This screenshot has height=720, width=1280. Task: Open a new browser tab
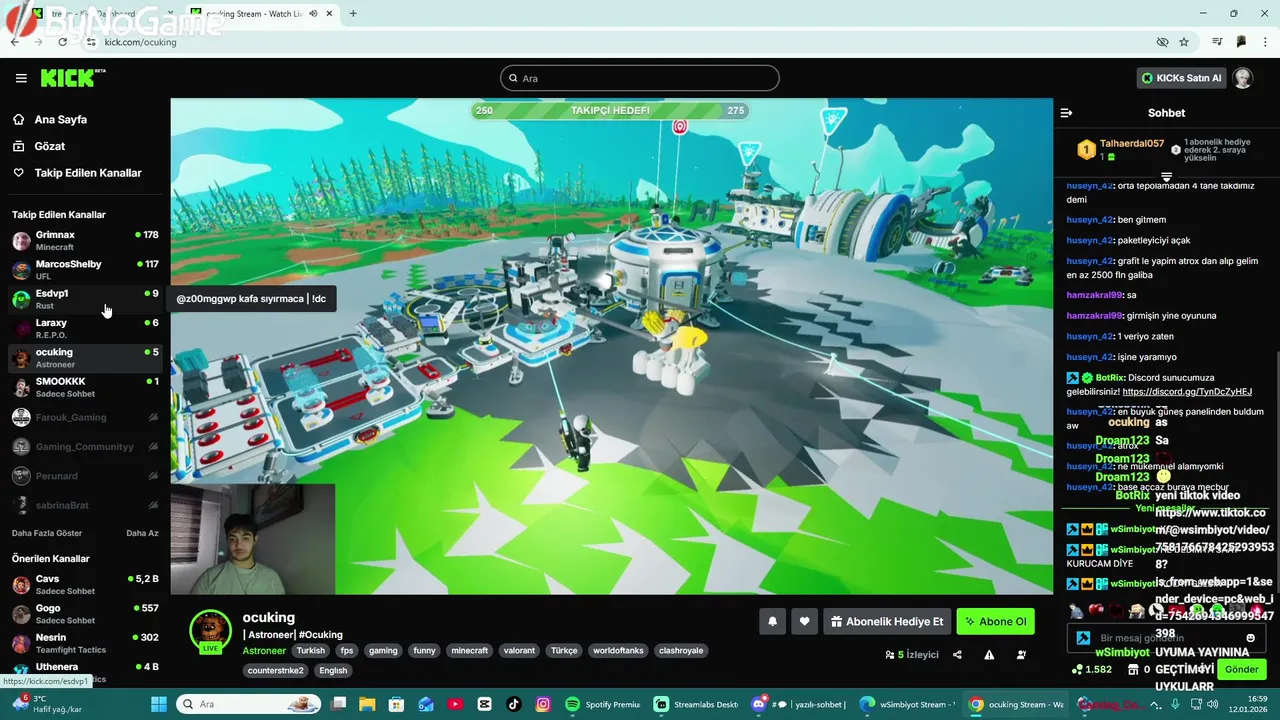click(353, 14)
